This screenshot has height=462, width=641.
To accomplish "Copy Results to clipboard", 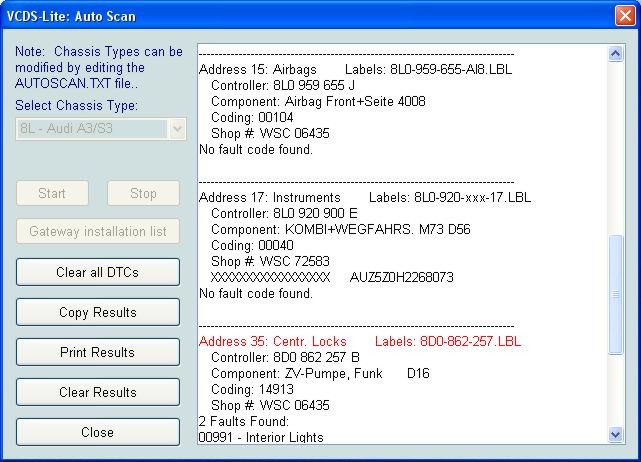I will [x=98, y=312].
